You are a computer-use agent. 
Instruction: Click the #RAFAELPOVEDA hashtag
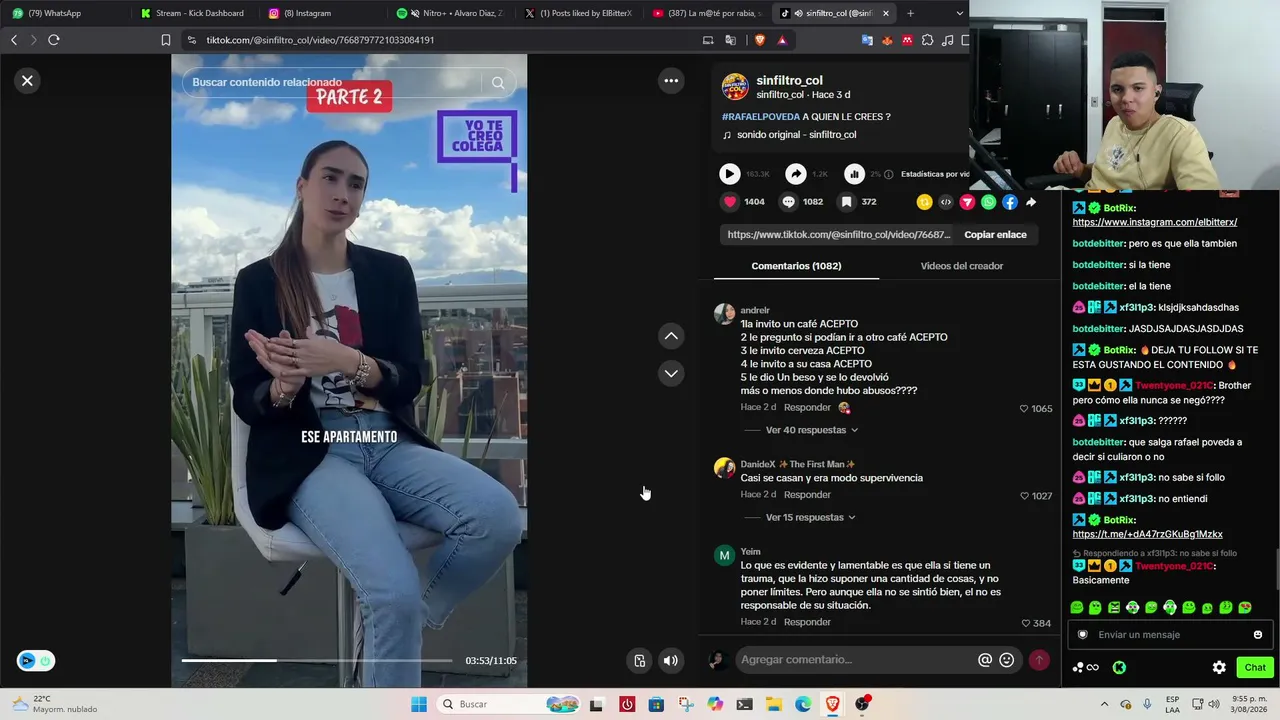(761, 117)
